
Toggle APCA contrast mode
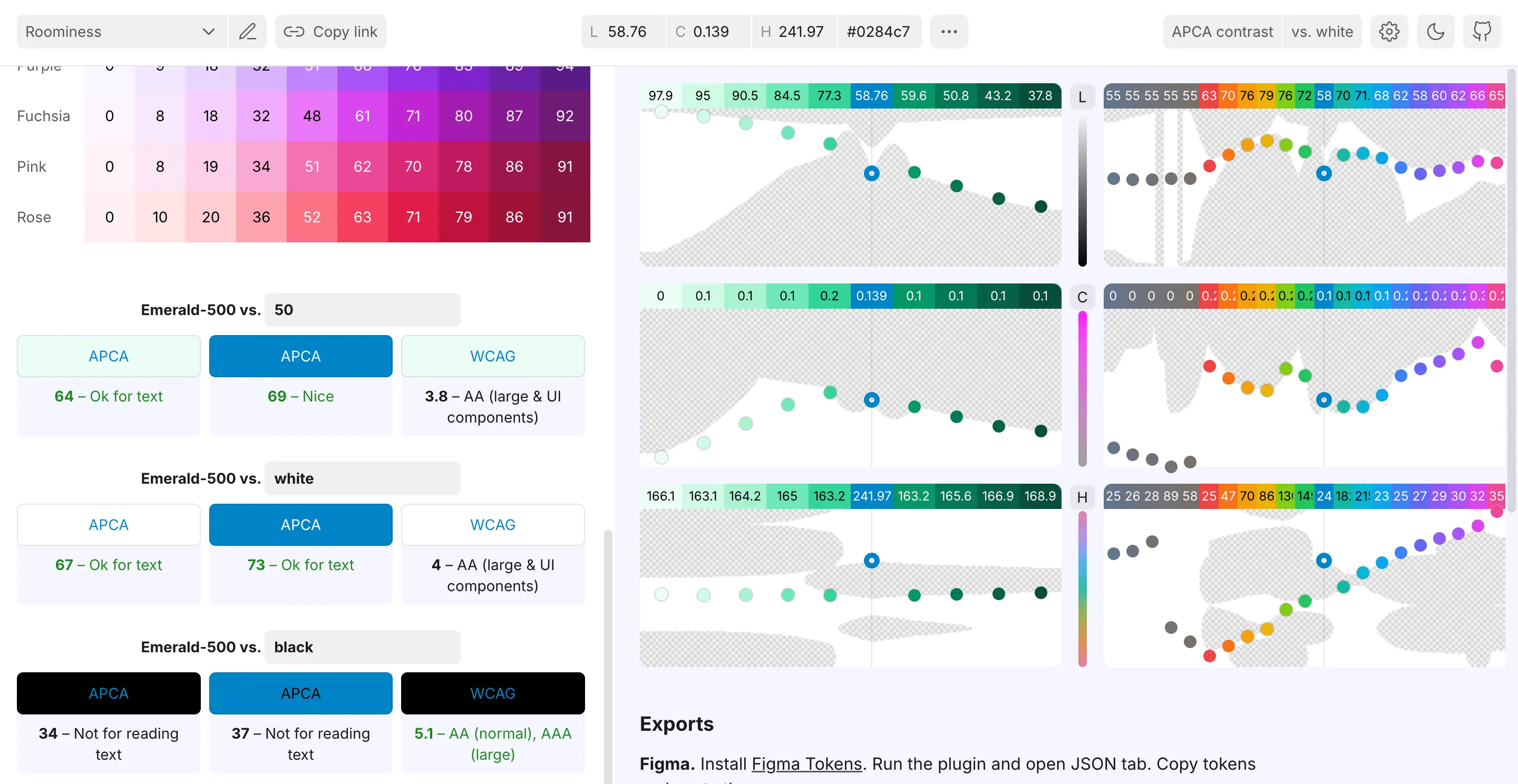click(1222, 32)
